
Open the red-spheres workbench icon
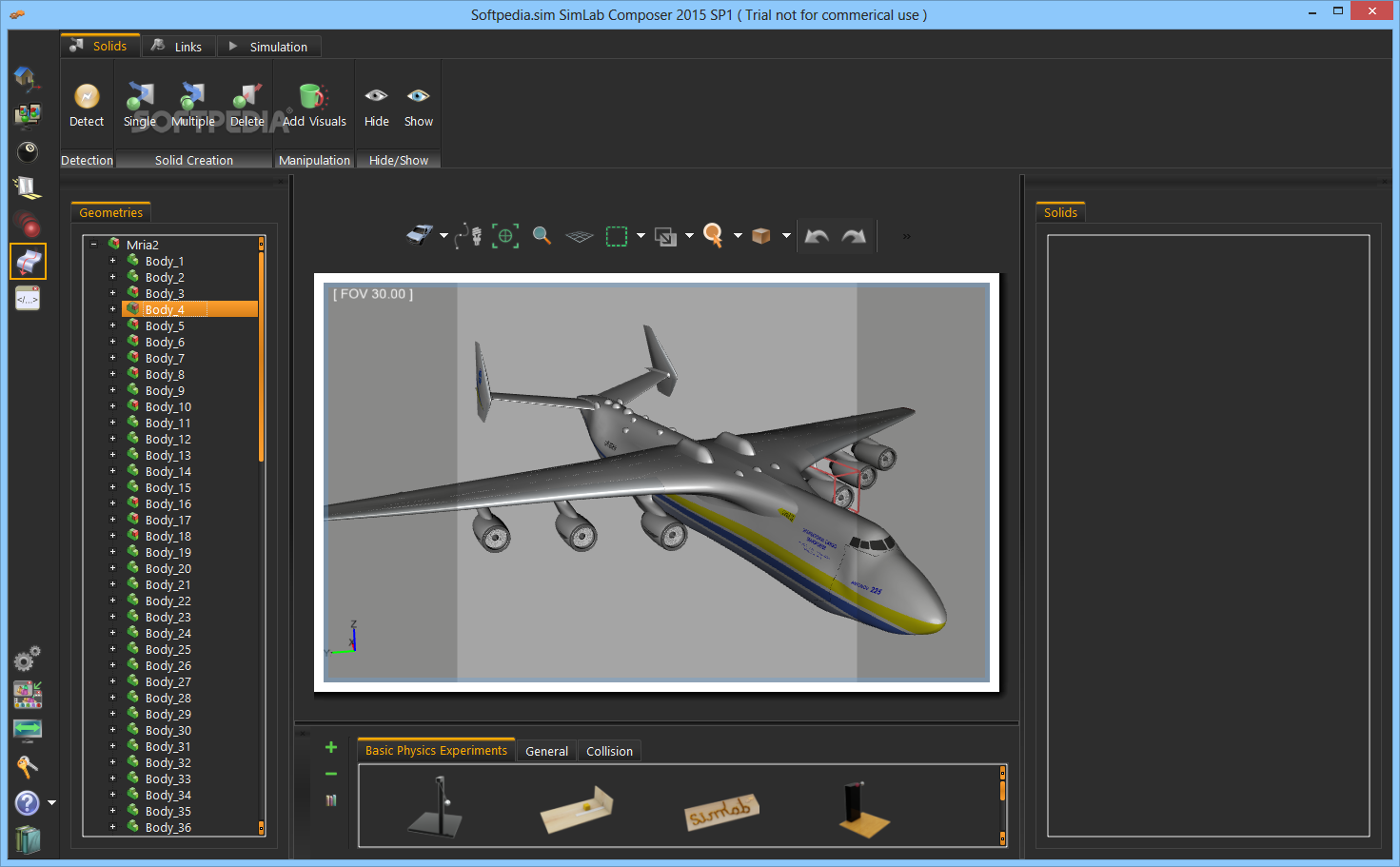(28, 225)
